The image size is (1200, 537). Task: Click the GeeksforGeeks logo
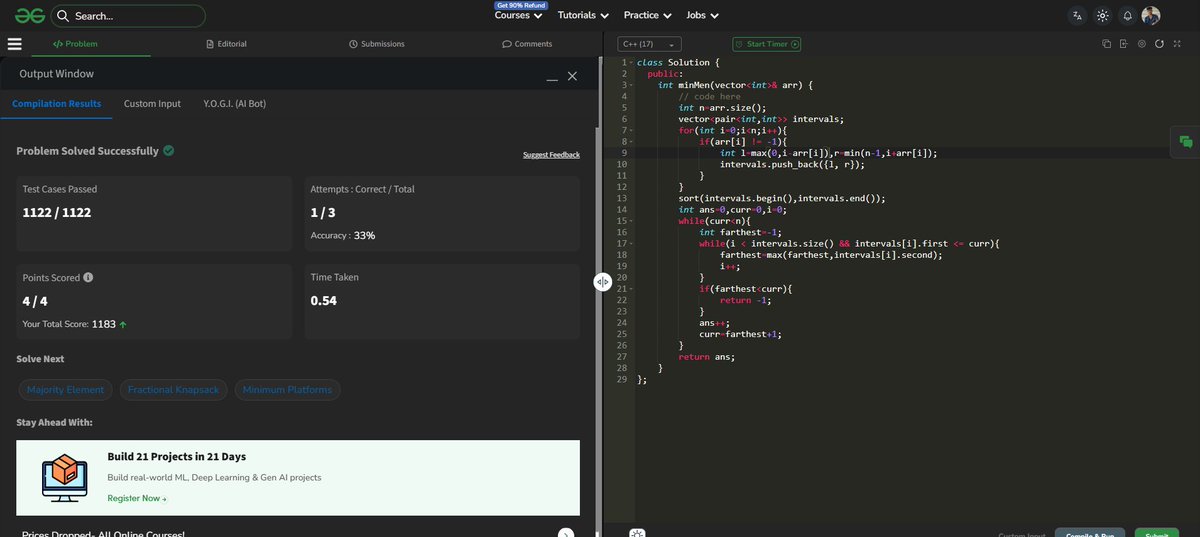pos(29,16)
